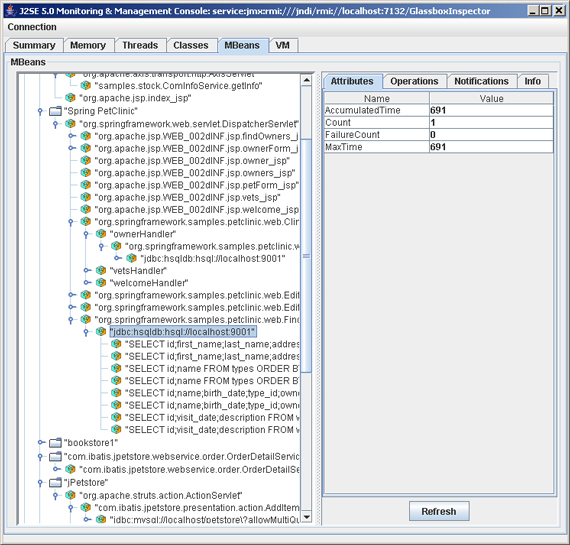This screenshot has width=570, height=545.
Task: Click the welcome_jsp bean icon
Action: click(86, 209)
